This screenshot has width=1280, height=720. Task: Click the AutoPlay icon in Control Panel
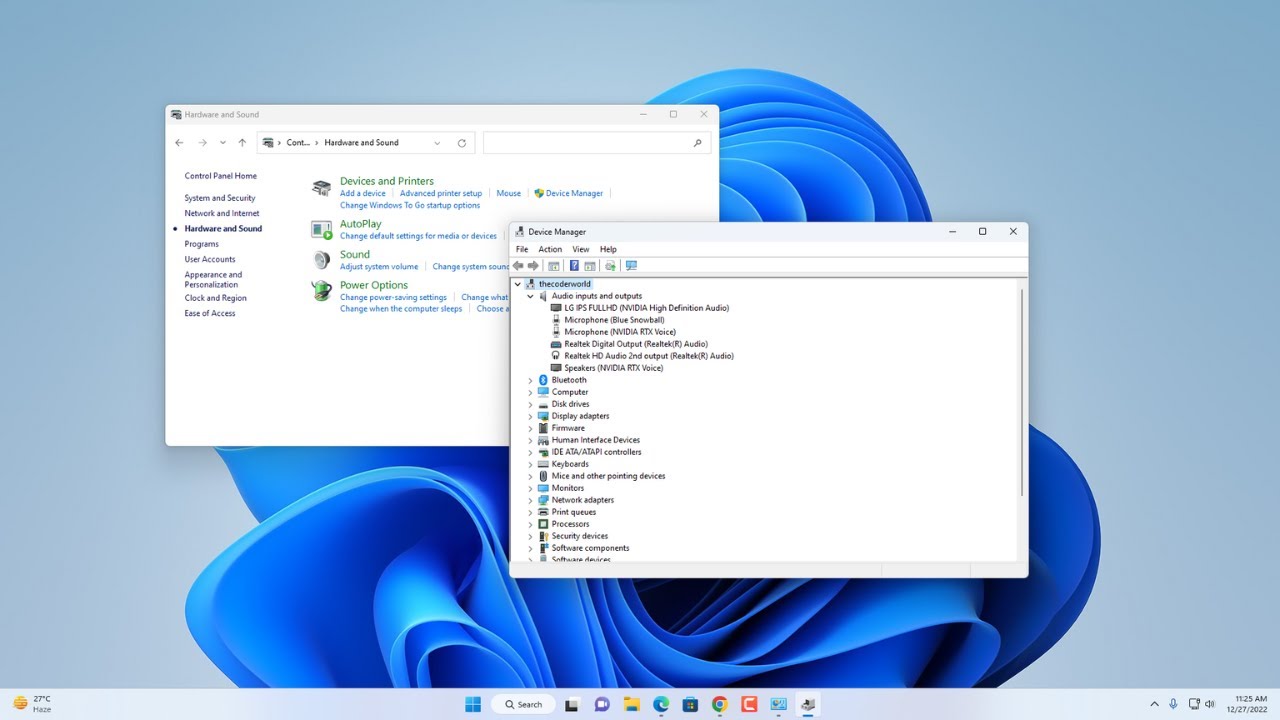tap(321, 229)
